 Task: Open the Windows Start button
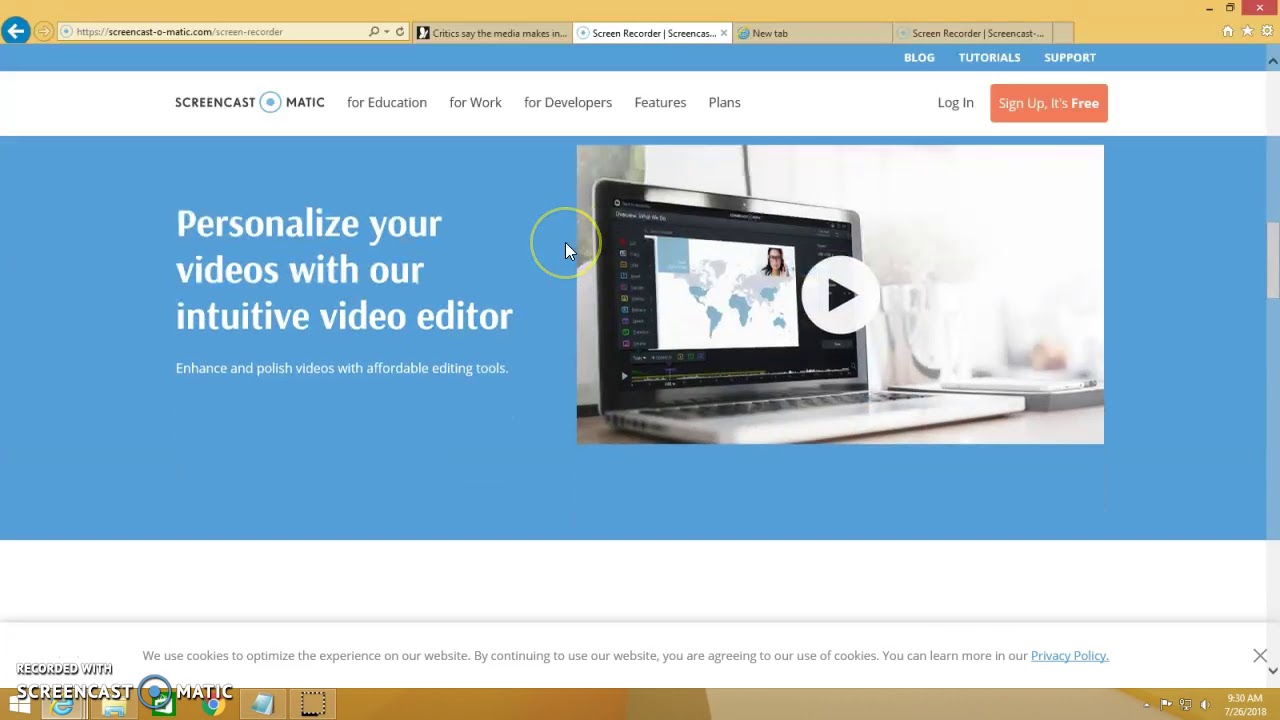point(20,705)
